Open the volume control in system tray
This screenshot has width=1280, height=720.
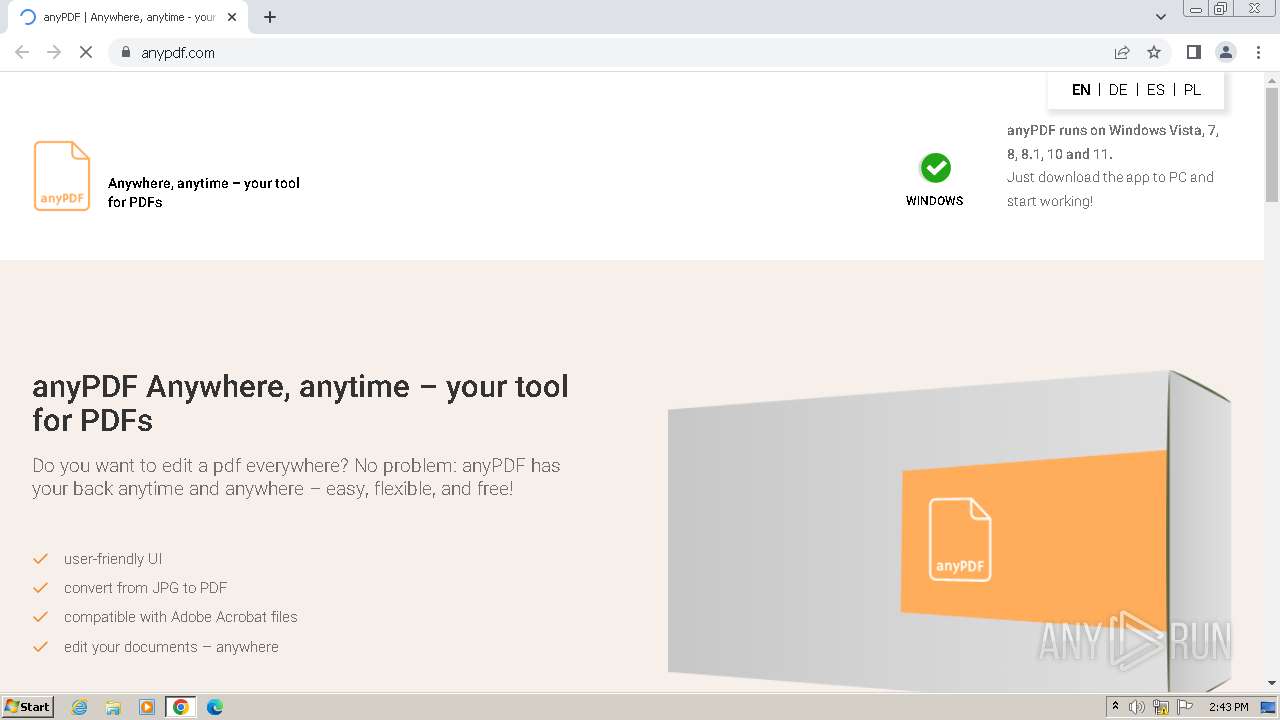(1137, 707)
